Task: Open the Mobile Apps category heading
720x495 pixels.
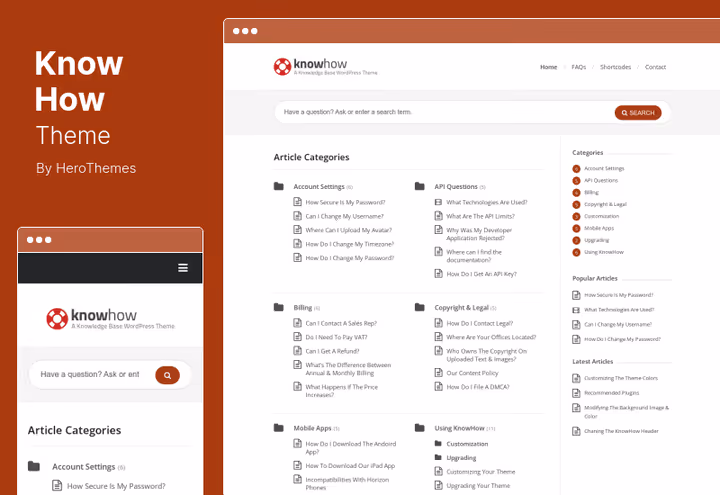Action: pyautogui.click(x=312, y=428)
